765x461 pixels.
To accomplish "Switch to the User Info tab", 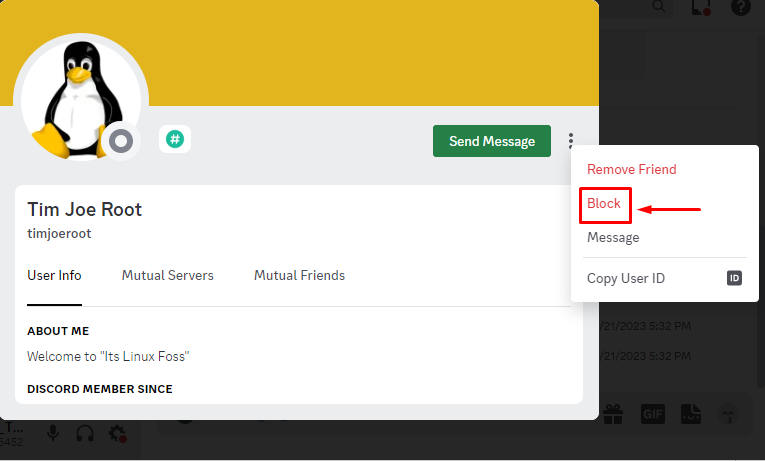I will (x=54, y=276).
